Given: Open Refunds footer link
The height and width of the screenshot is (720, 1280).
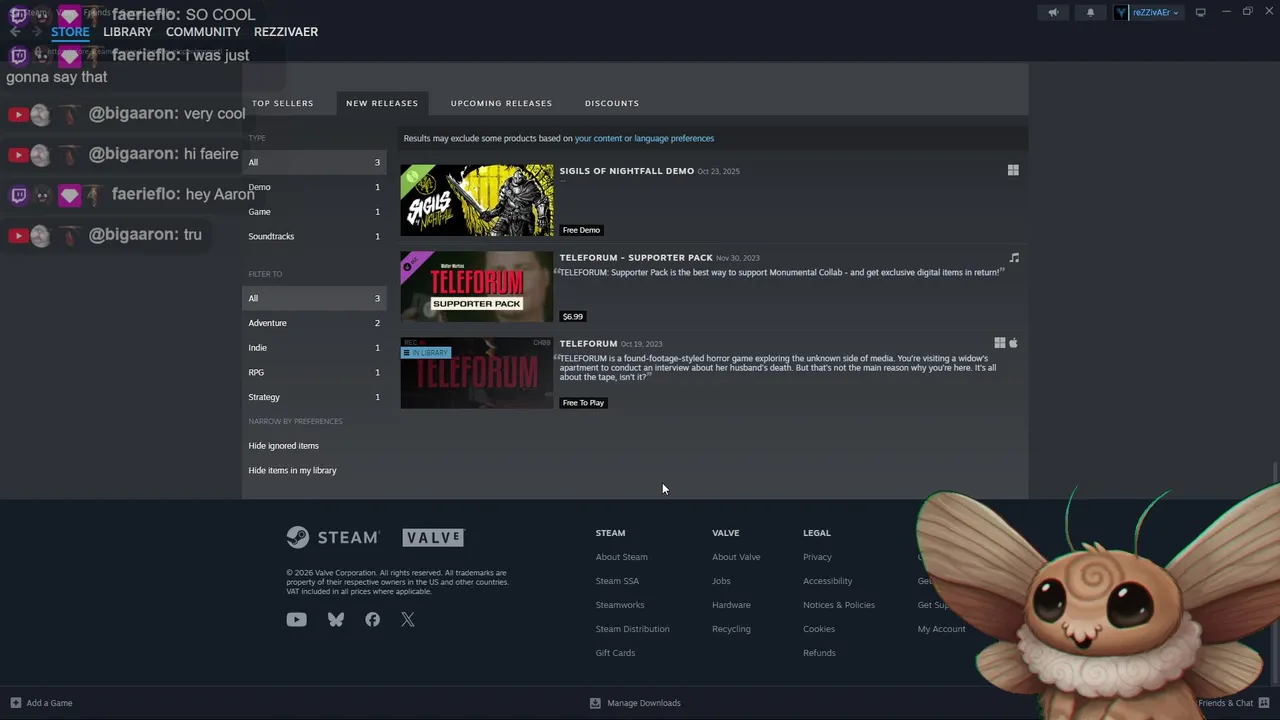Looking at the screenshot, I should (x=819, y=653).
